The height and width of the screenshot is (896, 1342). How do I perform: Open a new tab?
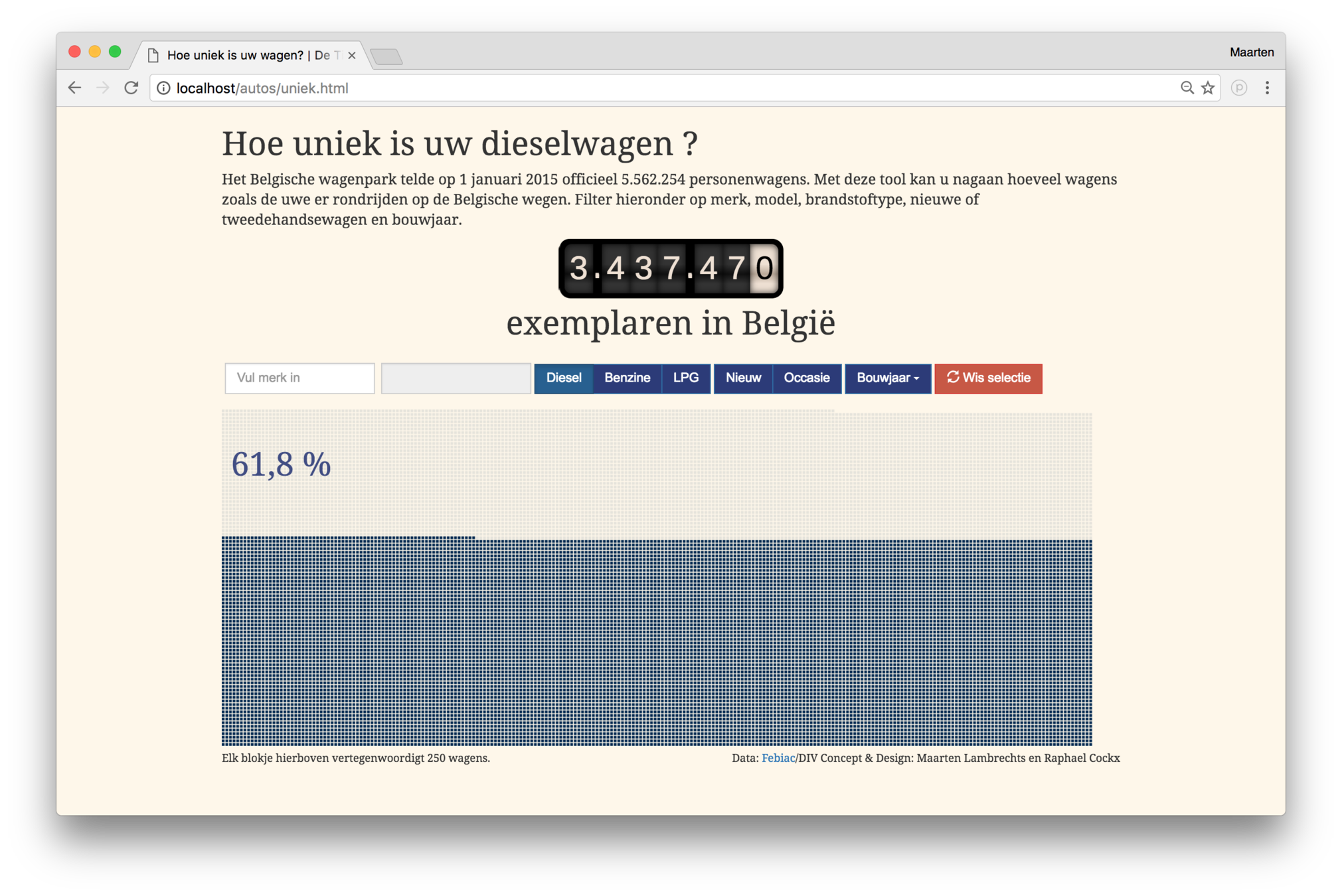coord(386,56)
